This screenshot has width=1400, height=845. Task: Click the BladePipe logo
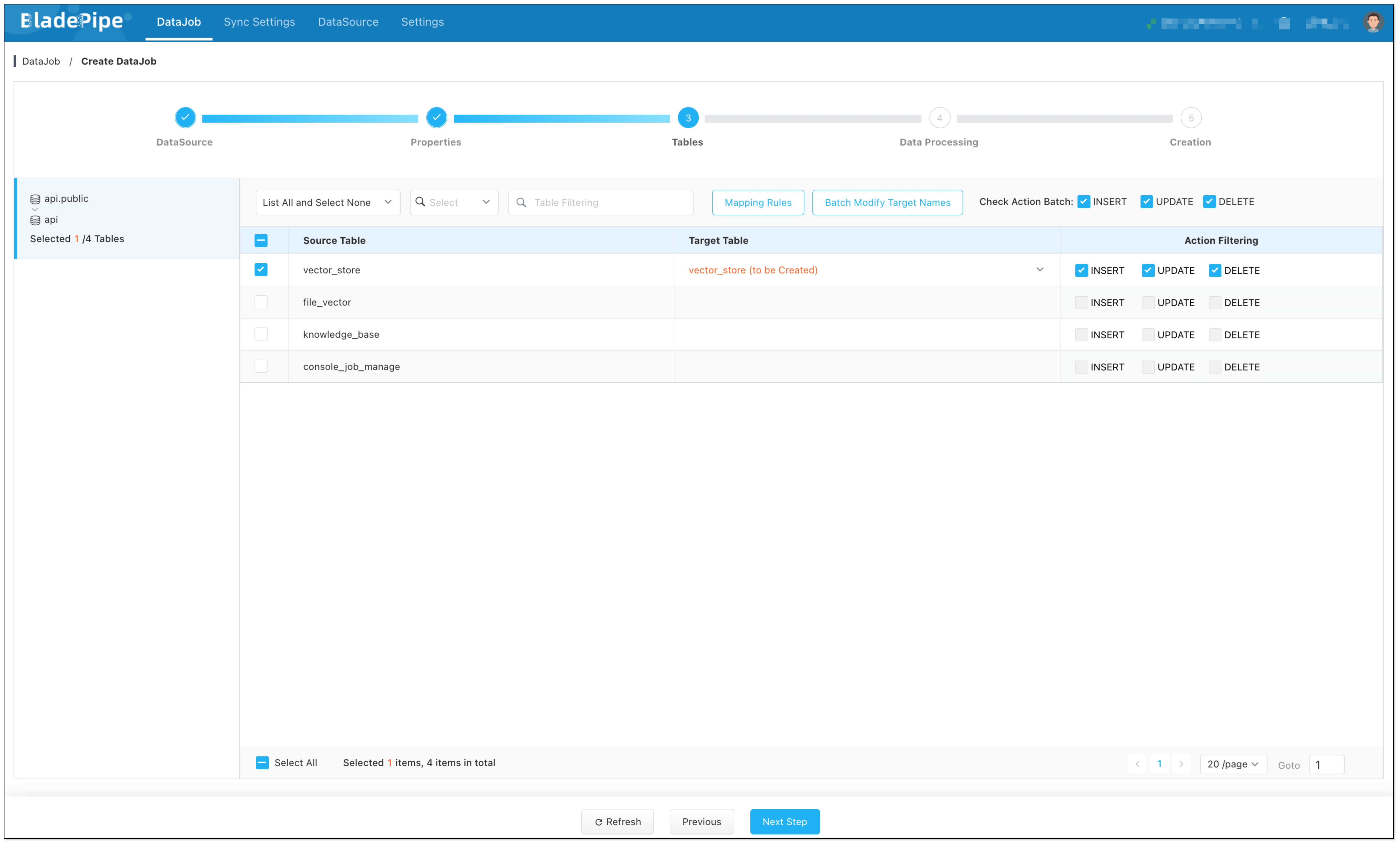click(x=73, y=21)
